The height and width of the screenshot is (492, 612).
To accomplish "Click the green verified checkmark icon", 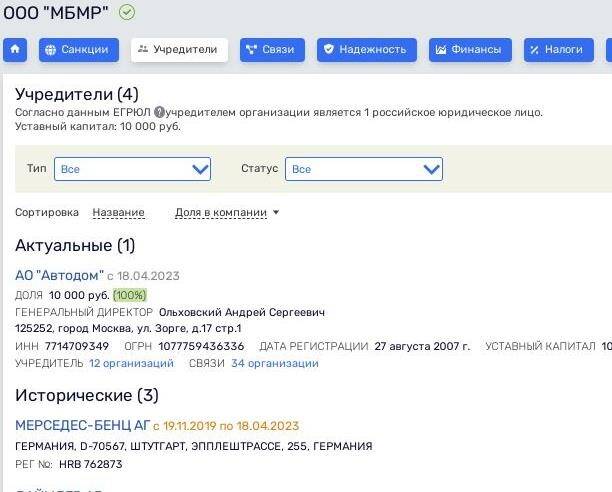I will tap(126, 12).
